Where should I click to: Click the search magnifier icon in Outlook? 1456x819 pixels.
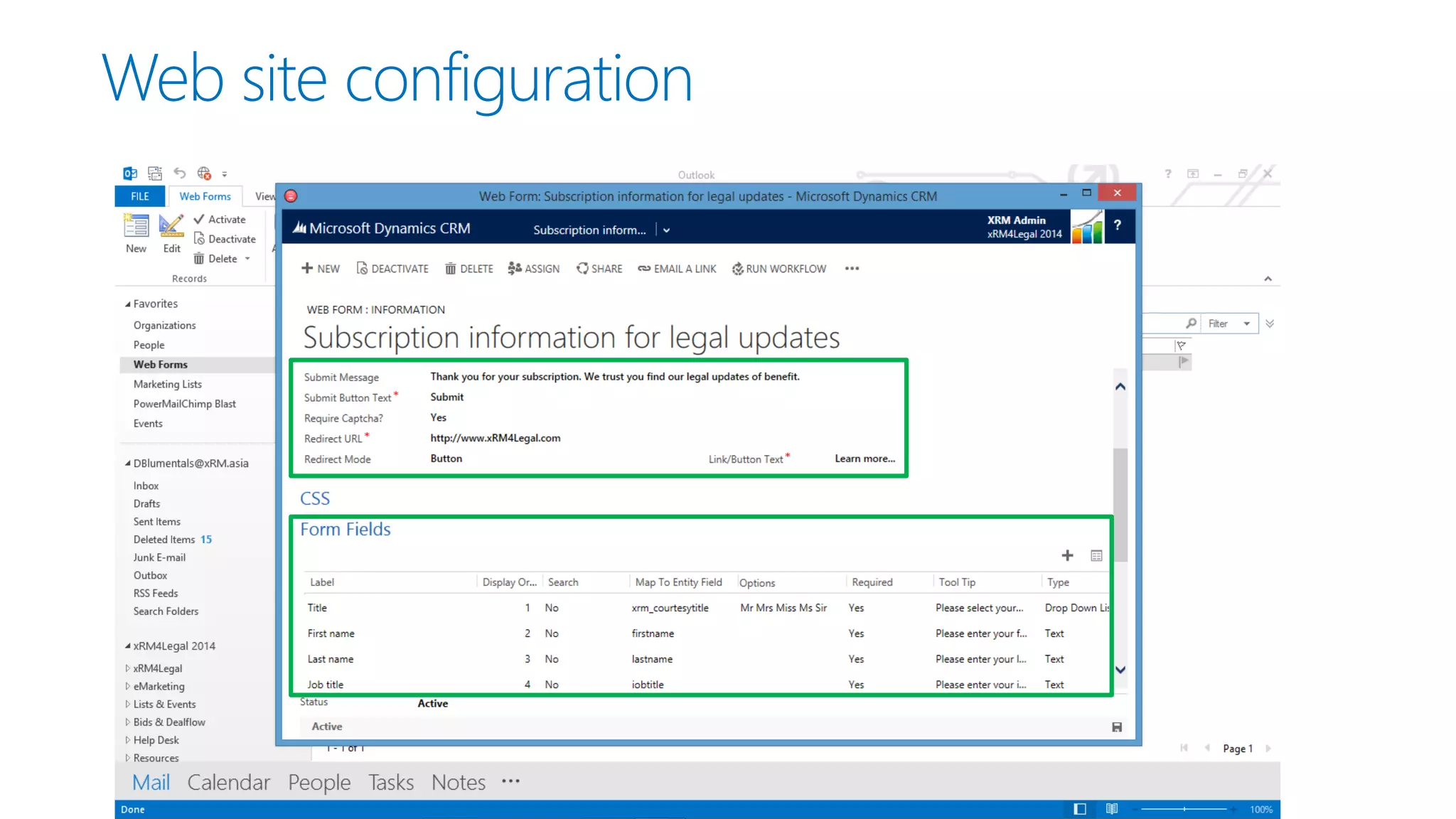tap(1191, 323)
